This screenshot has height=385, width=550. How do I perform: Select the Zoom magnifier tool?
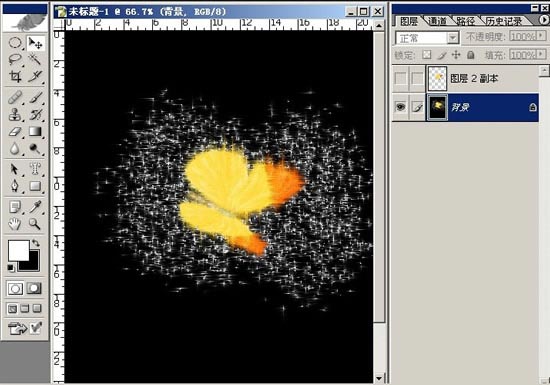pyautogui.click(x=35, y=223)
